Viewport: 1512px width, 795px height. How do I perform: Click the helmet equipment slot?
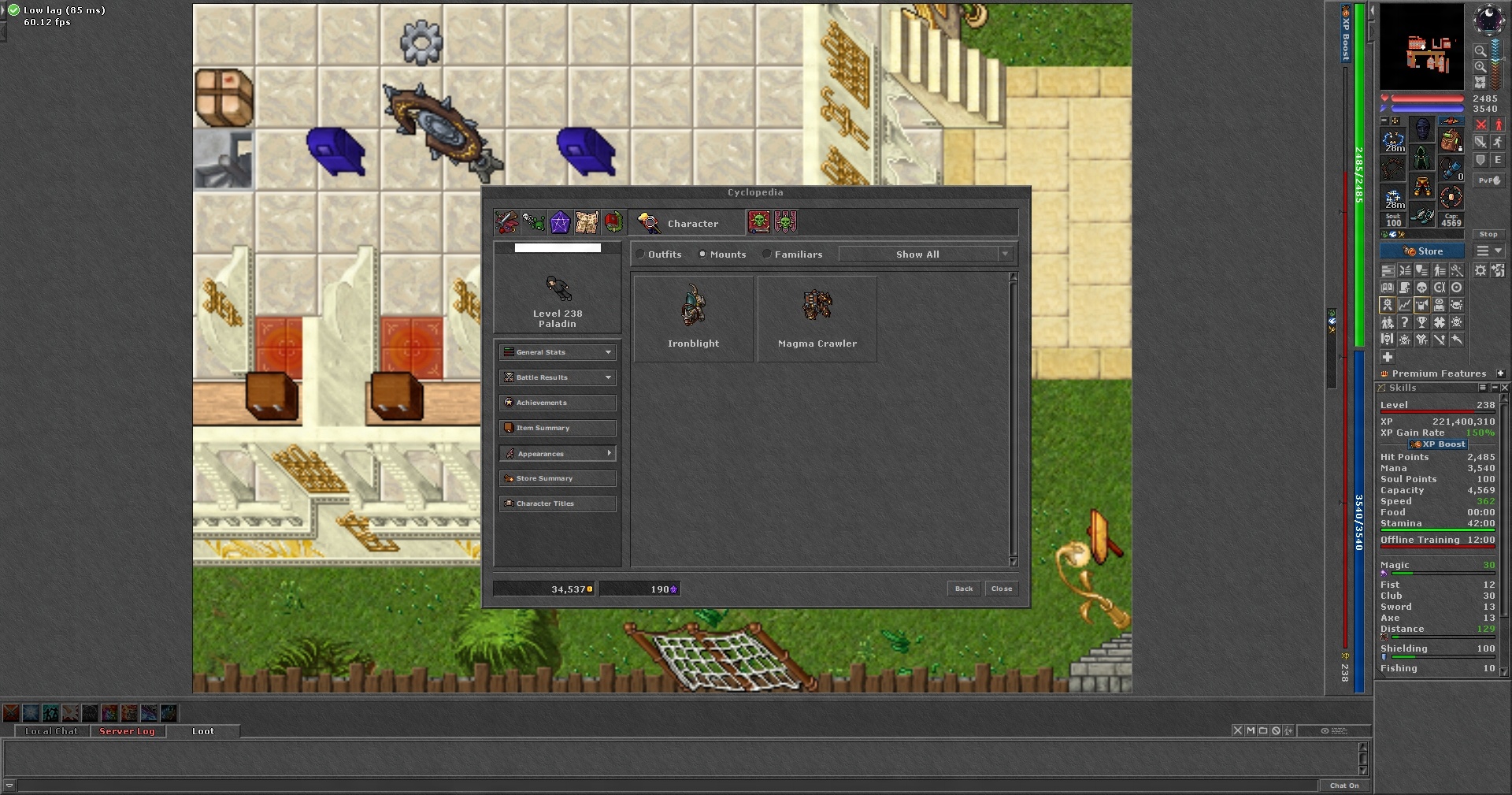[x=1422, y=128]
